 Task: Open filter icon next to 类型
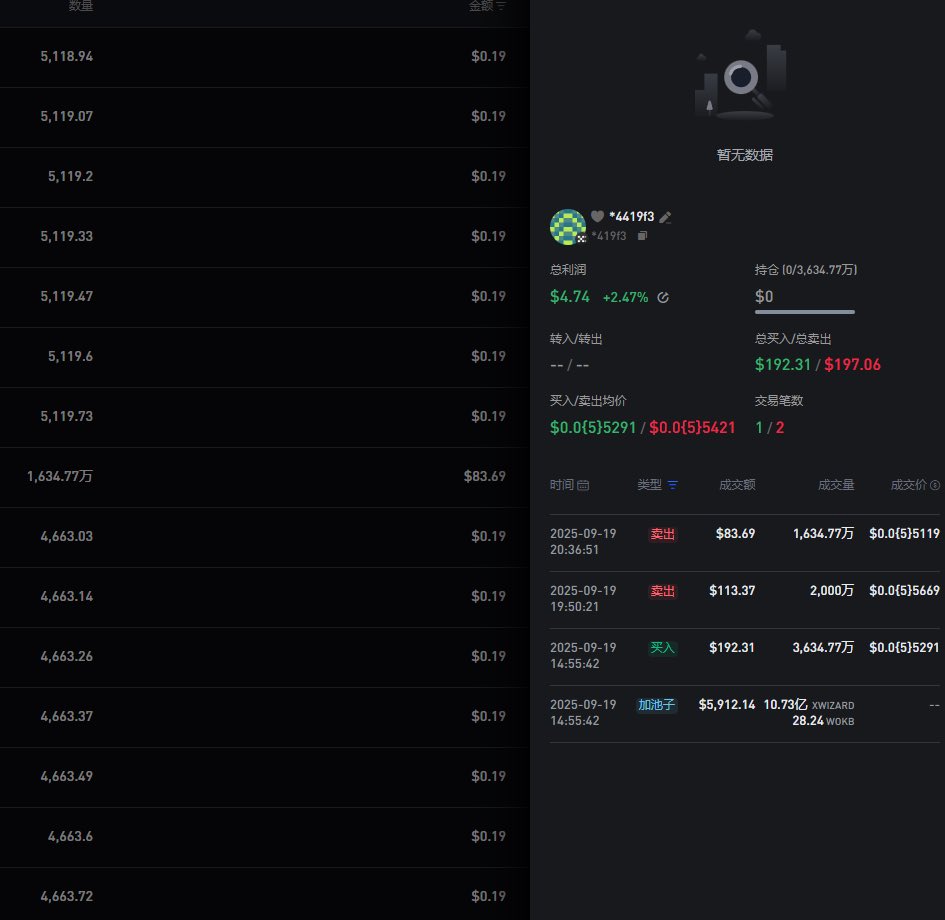[673, 485]
